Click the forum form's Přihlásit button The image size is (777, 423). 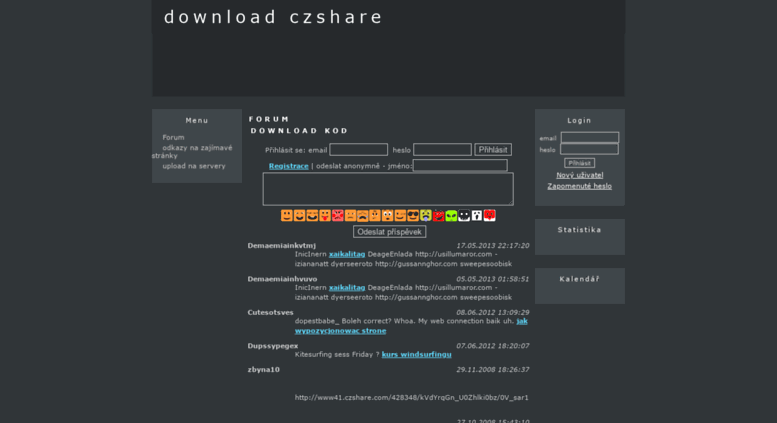[x=493, y=150]
